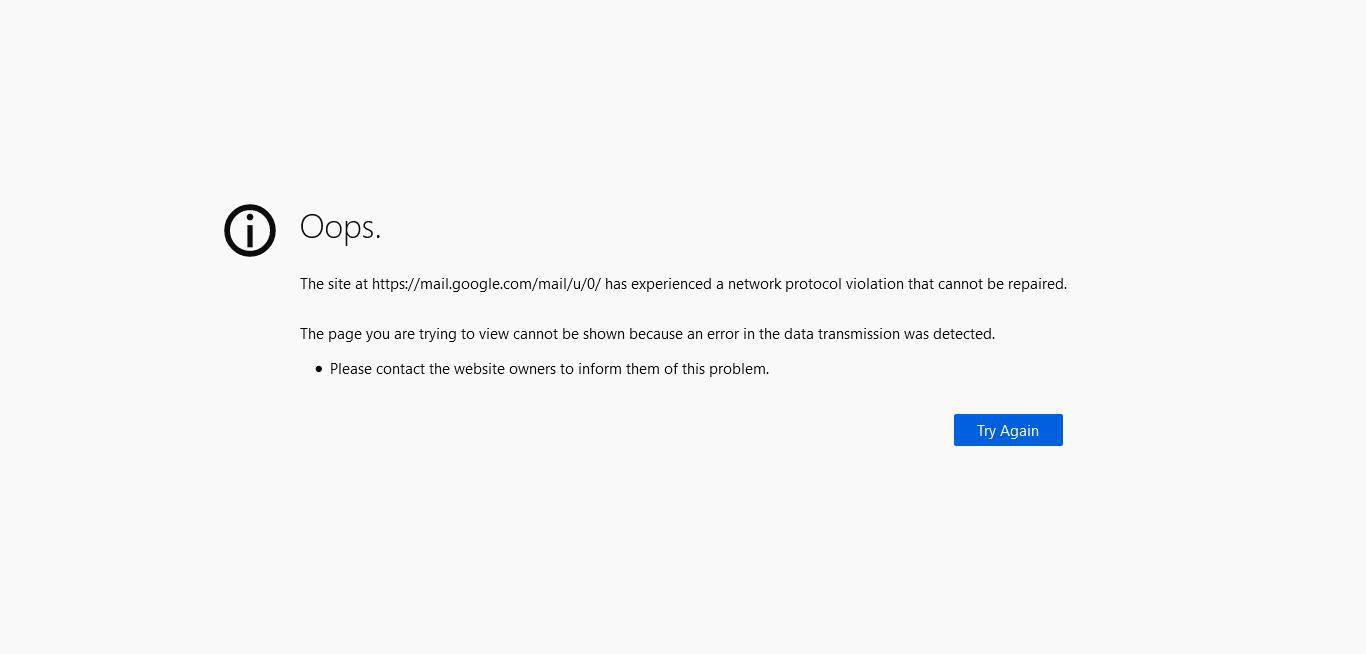
Task: Click the bullet point about contacting website owners
Action: 549,368
